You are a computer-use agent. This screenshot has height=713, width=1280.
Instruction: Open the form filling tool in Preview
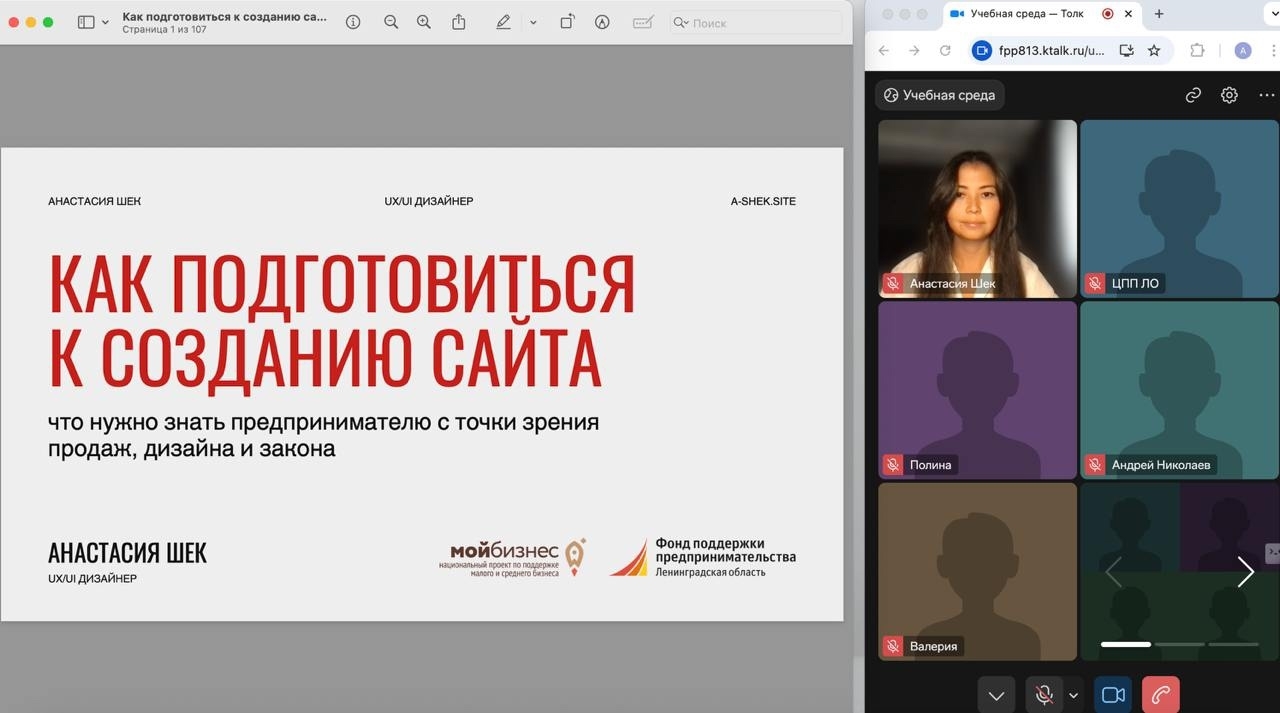click(644, 22)
